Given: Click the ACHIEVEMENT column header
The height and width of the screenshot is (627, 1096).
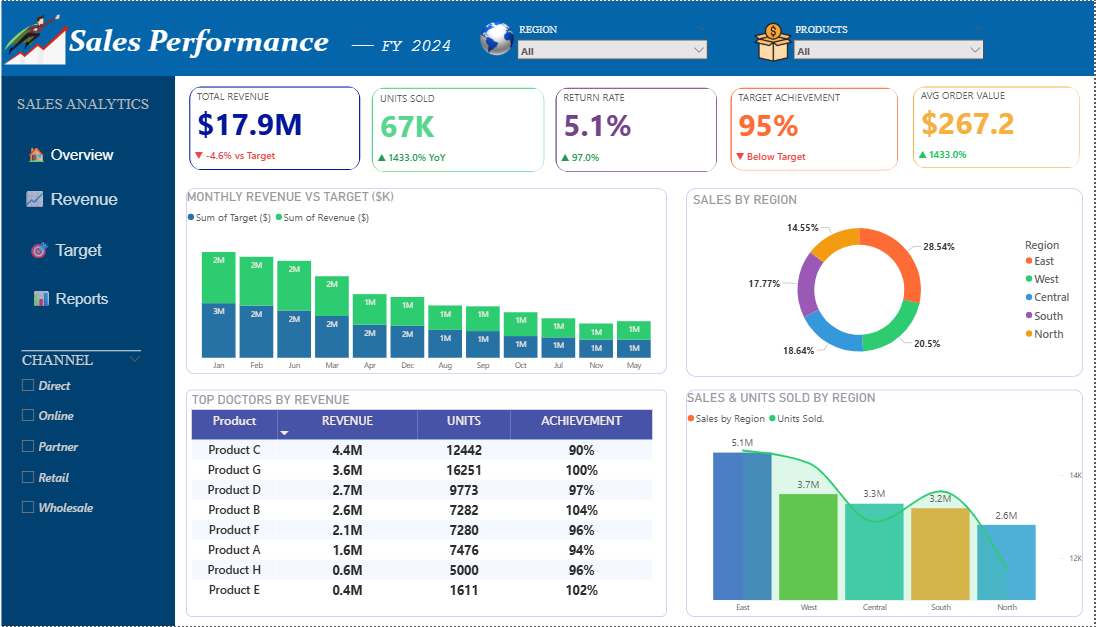Looking at the screenshot, I should coord(581,422).
